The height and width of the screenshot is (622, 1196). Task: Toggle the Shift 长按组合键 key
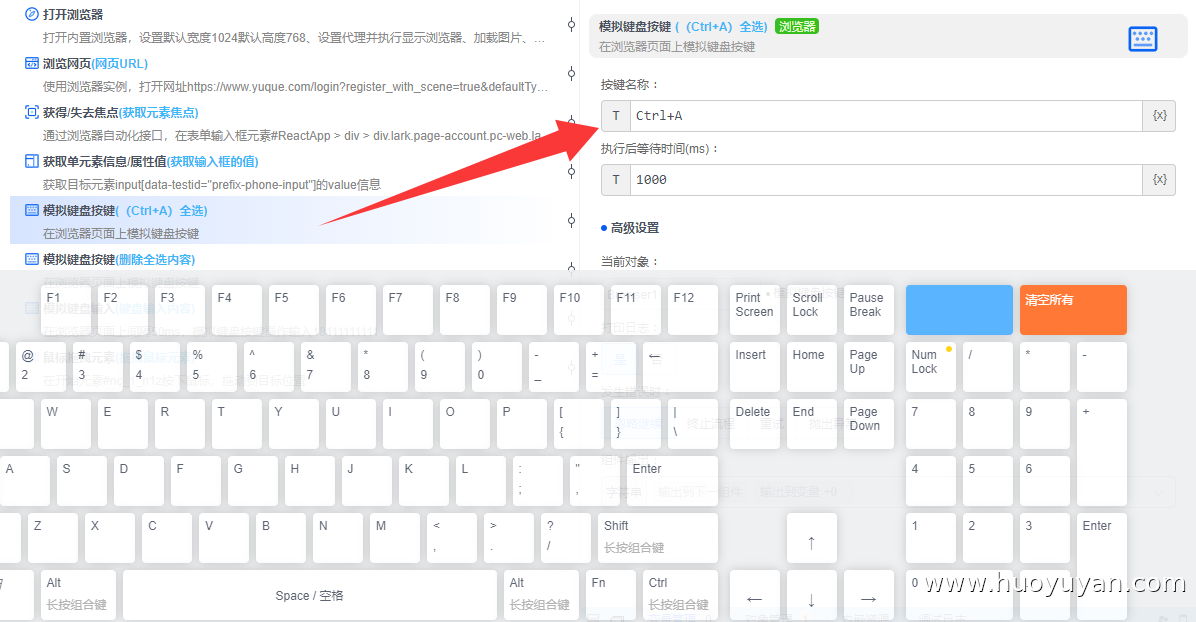[657, 538]
